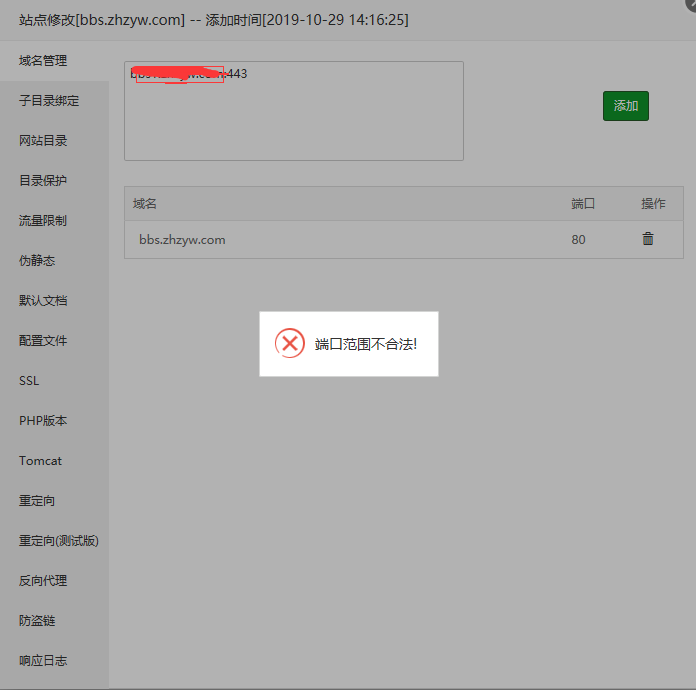Switch to 网站目录 section
696x690 pixels.
pyautogui.click(x=54, y=141)
